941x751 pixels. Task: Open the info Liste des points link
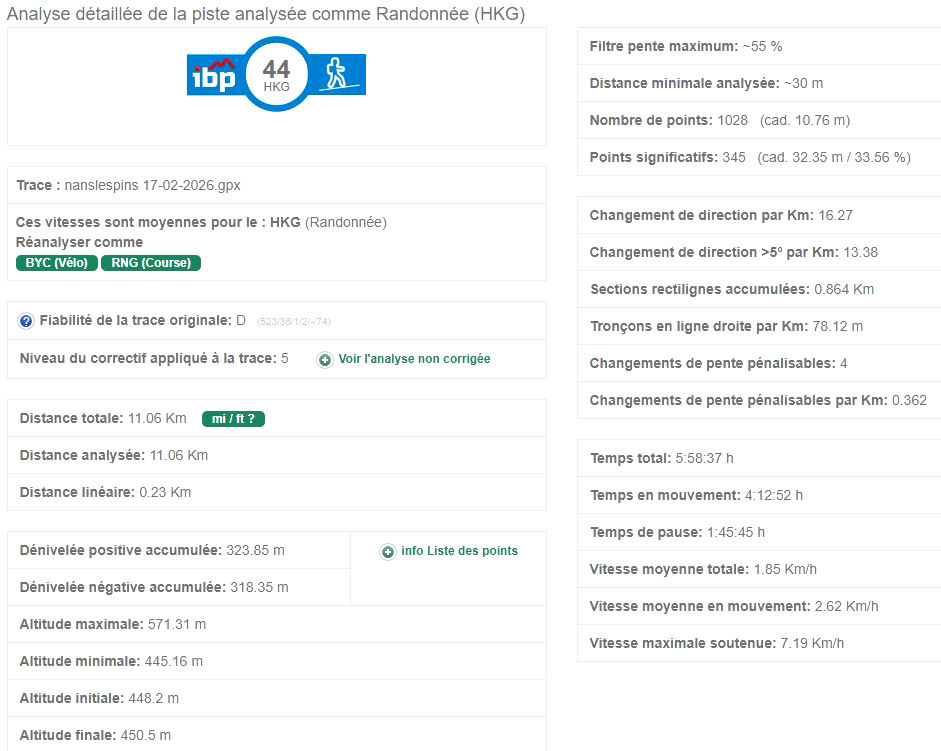pos(459,551)
